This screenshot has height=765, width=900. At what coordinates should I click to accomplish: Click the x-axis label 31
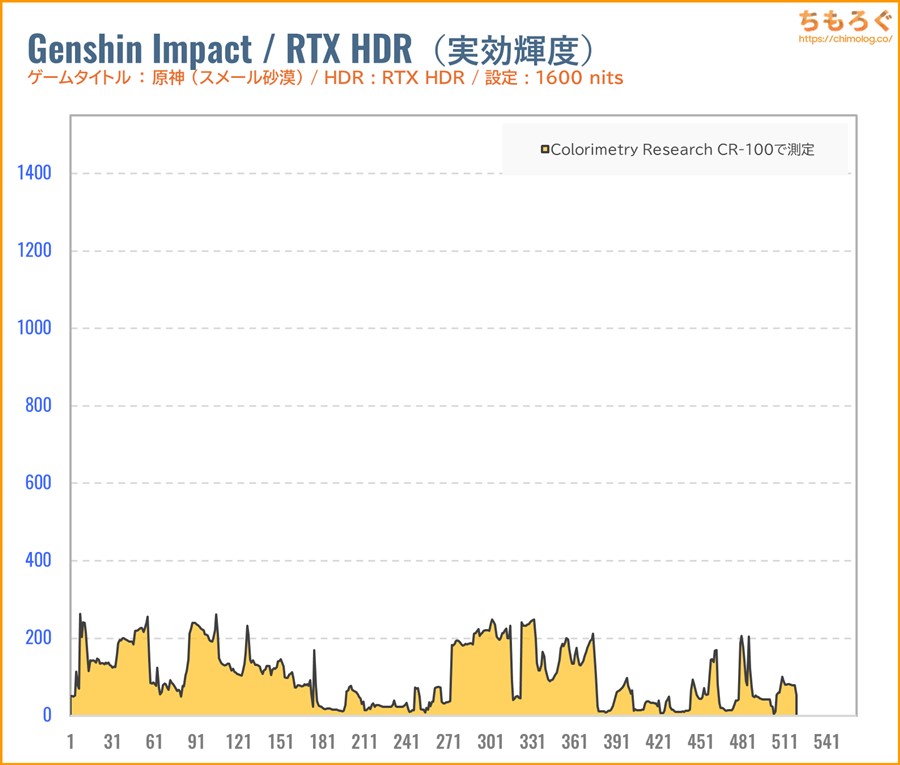pyautogui.click(x=112, y=741)
